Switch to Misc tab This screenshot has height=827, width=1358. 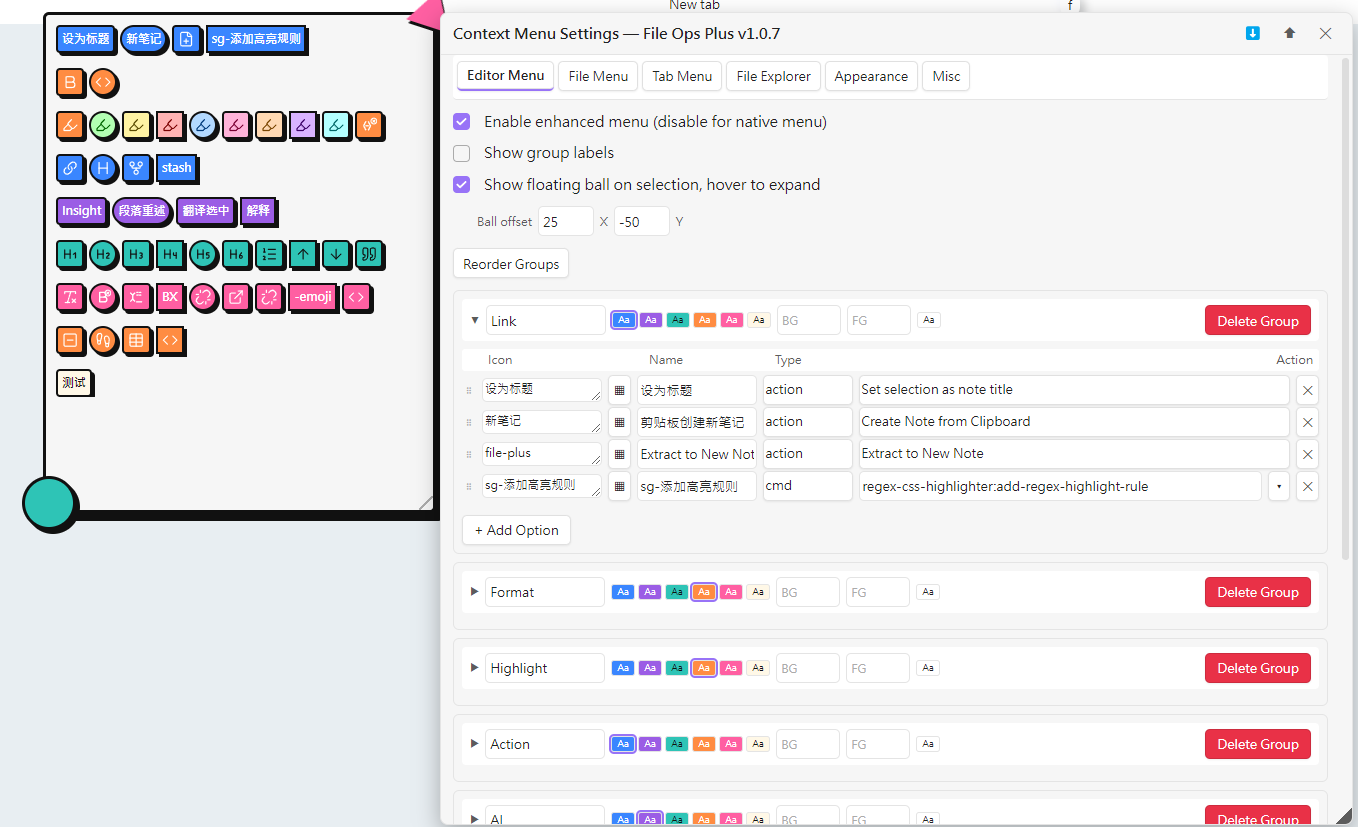pos(947,76)
